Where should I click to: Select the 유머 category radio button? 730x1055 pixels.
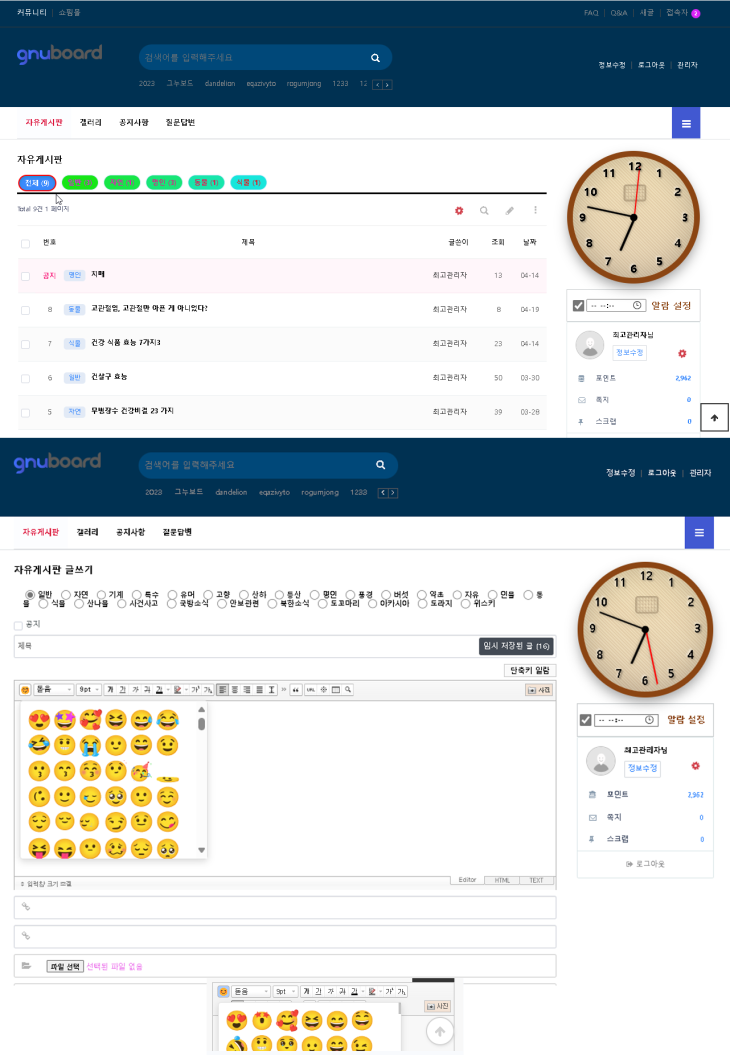(x=172, y=595)
